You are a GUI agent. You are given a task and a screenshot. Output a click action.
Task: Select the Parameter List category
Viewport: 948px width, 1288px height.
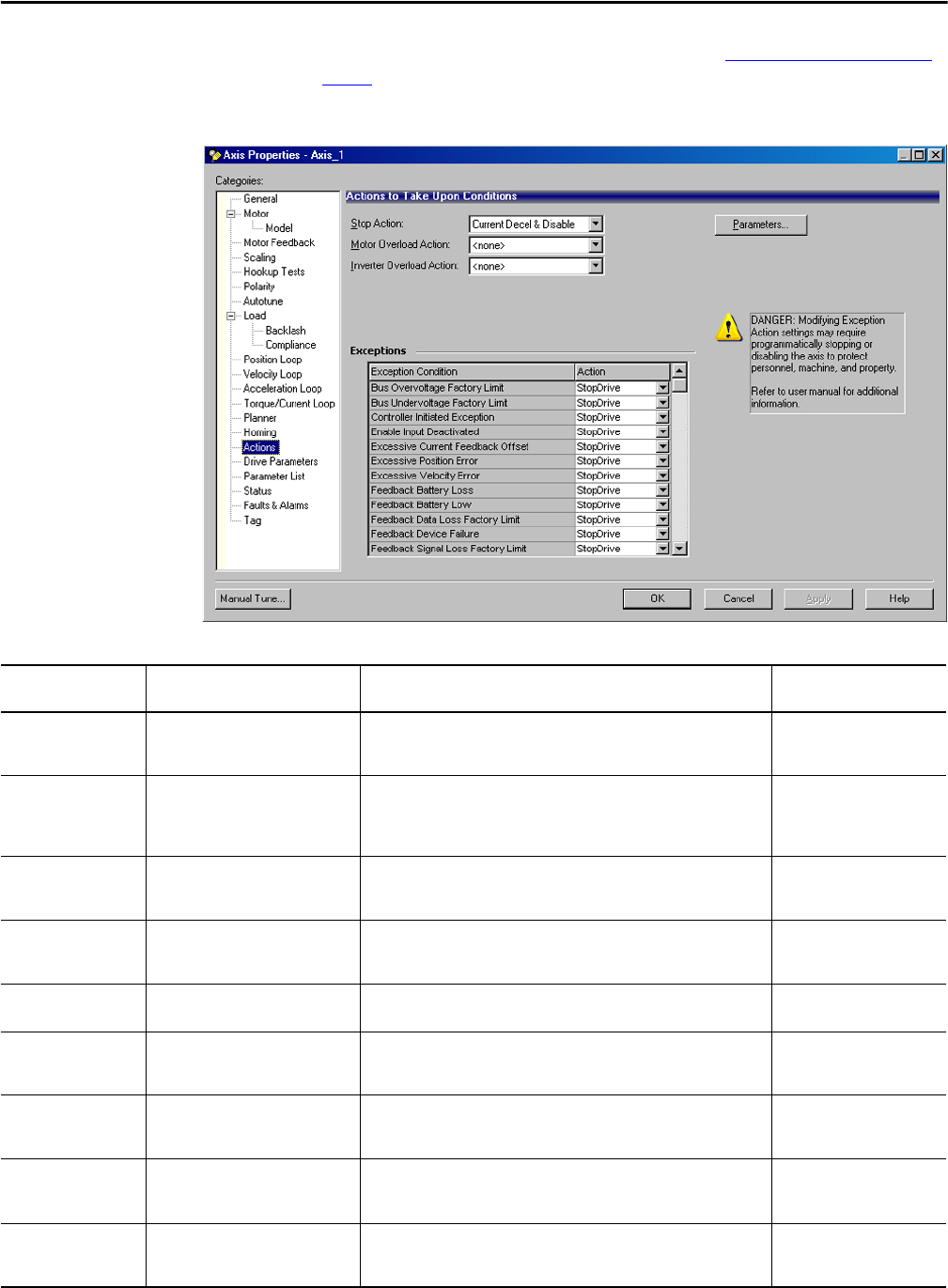click(x=273, y=476)
